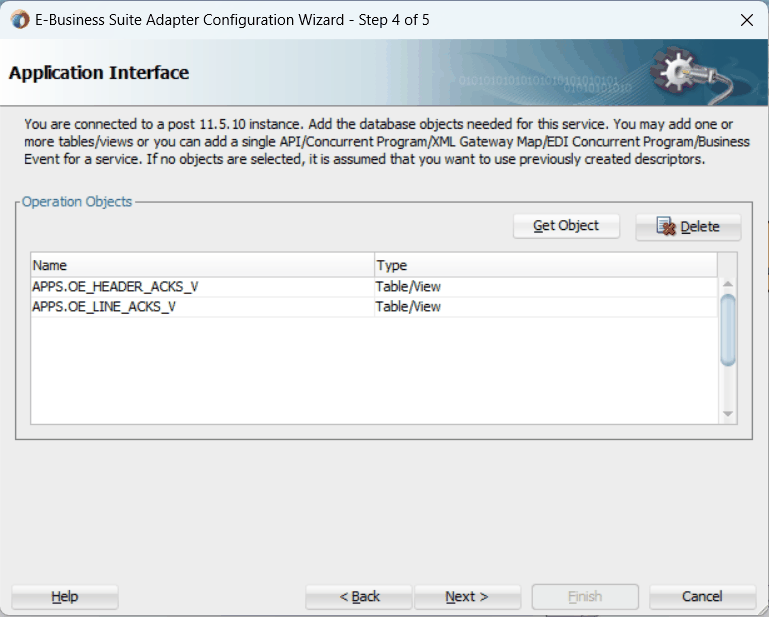Open Help for the wizard
The width and height of the screenshot is (769, 617).
tap(65, 597)
